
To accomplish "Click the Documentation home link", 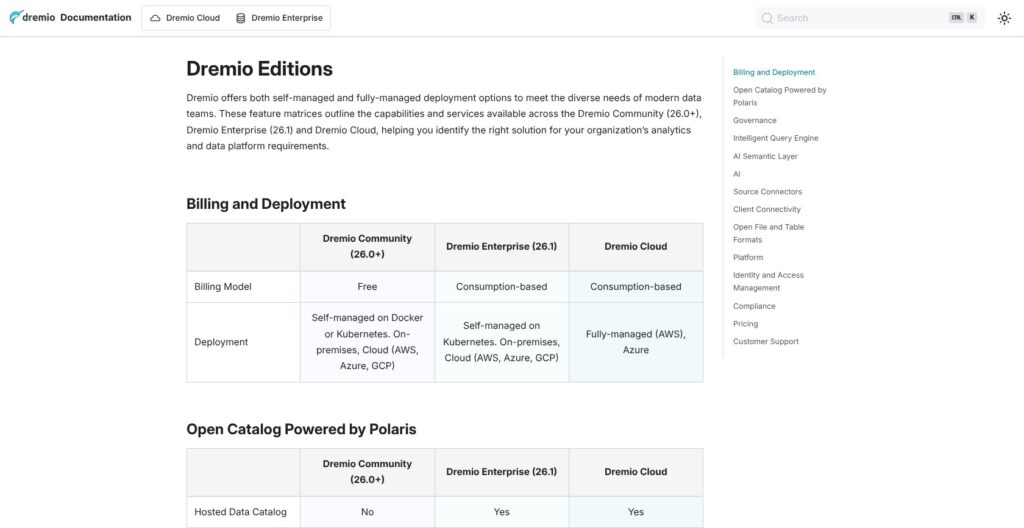I will click(x=95, y=18).
